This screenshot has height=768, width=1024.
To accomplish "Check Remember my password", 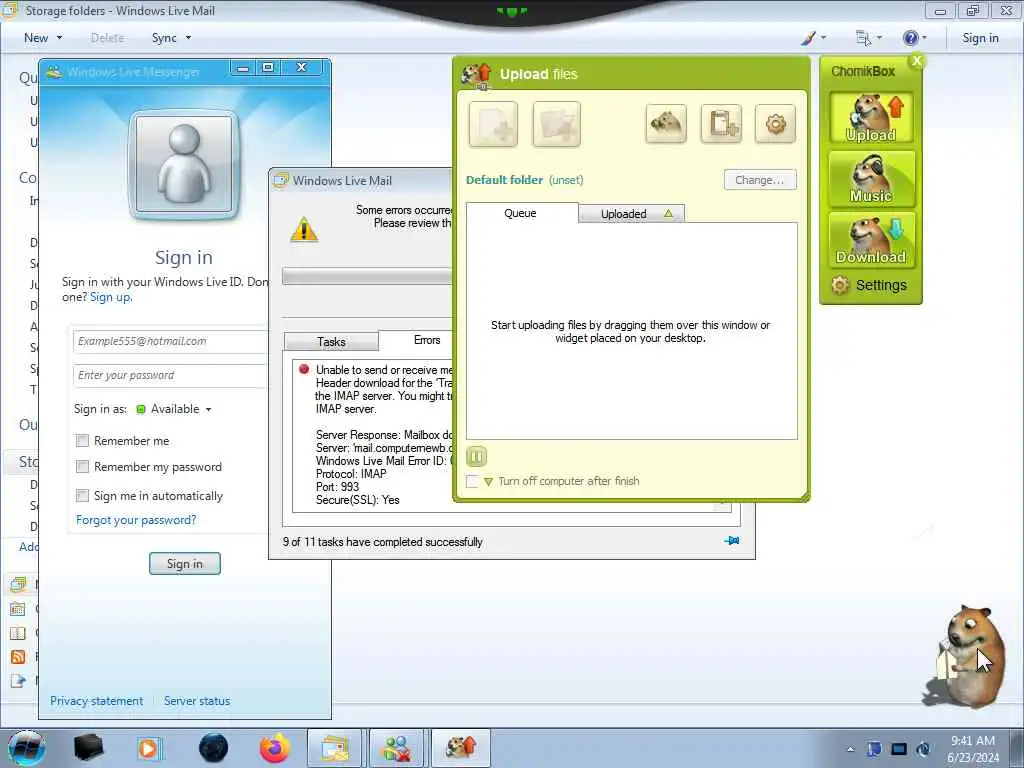I will pyautogui.click(x=82, y=467).
